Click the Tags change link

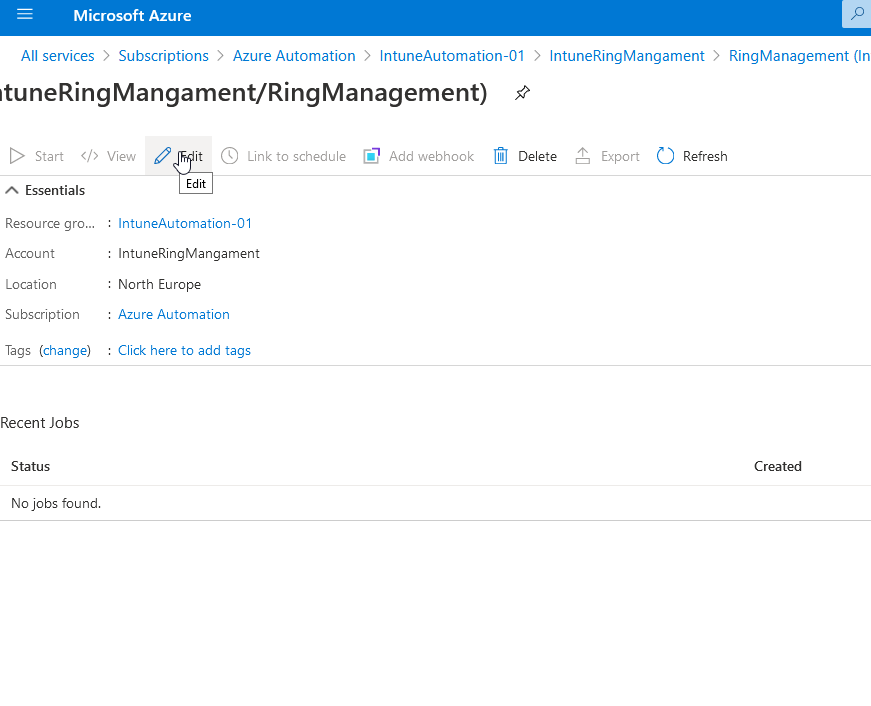pos(65,351)
